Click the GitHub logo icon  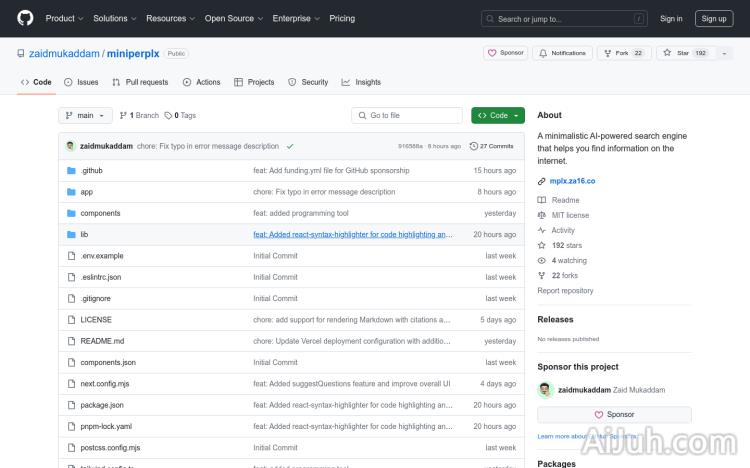25,18
